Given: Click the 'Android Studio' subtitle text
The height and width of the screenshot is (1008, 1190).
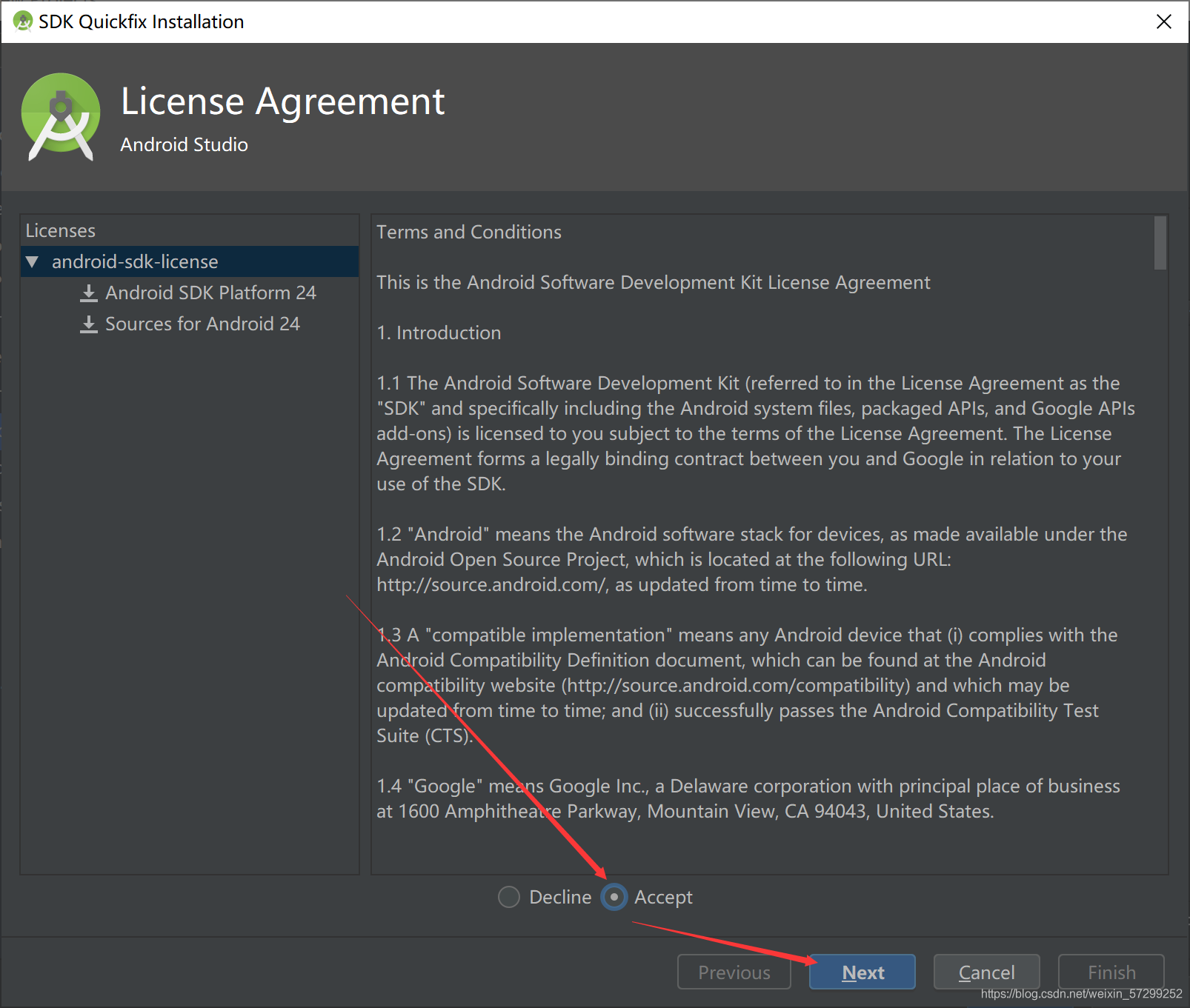Looking at the screenshot, I should coord(184,144).
